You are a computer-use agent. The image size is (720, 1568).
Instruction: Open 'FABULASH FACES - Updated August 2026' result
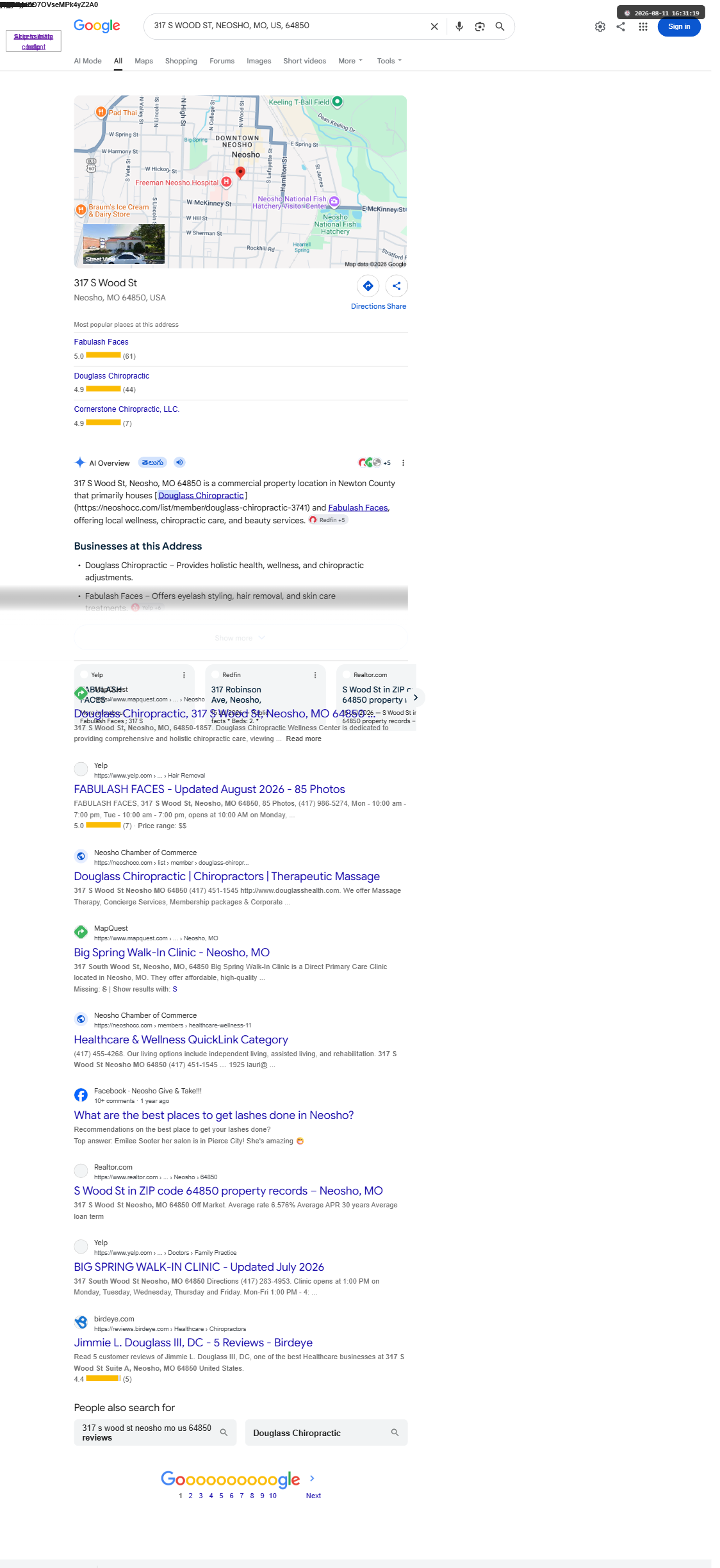tap(209, 789)
